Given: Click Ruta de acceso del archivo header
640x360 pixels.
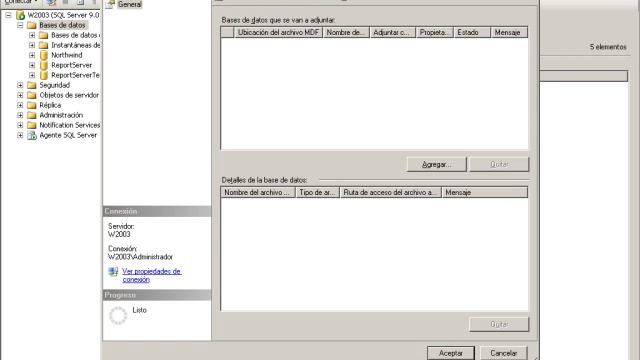Looking at the screenshot, I should [x=391, y=192].
